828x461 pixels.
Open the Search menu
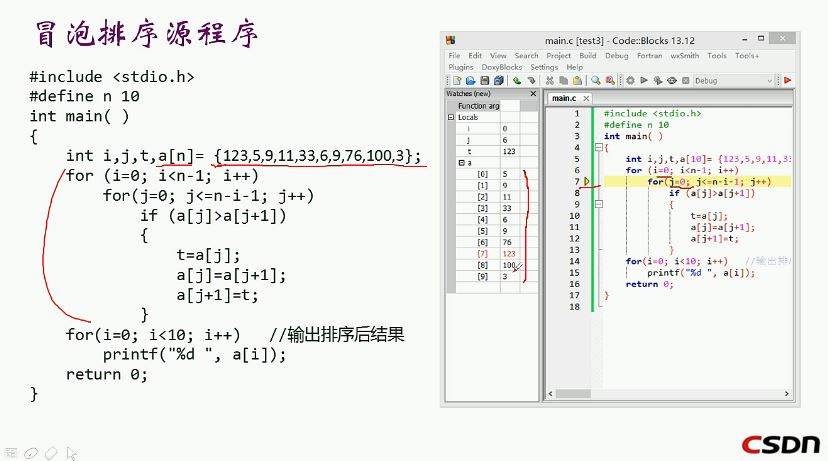[x=526, y=55]
